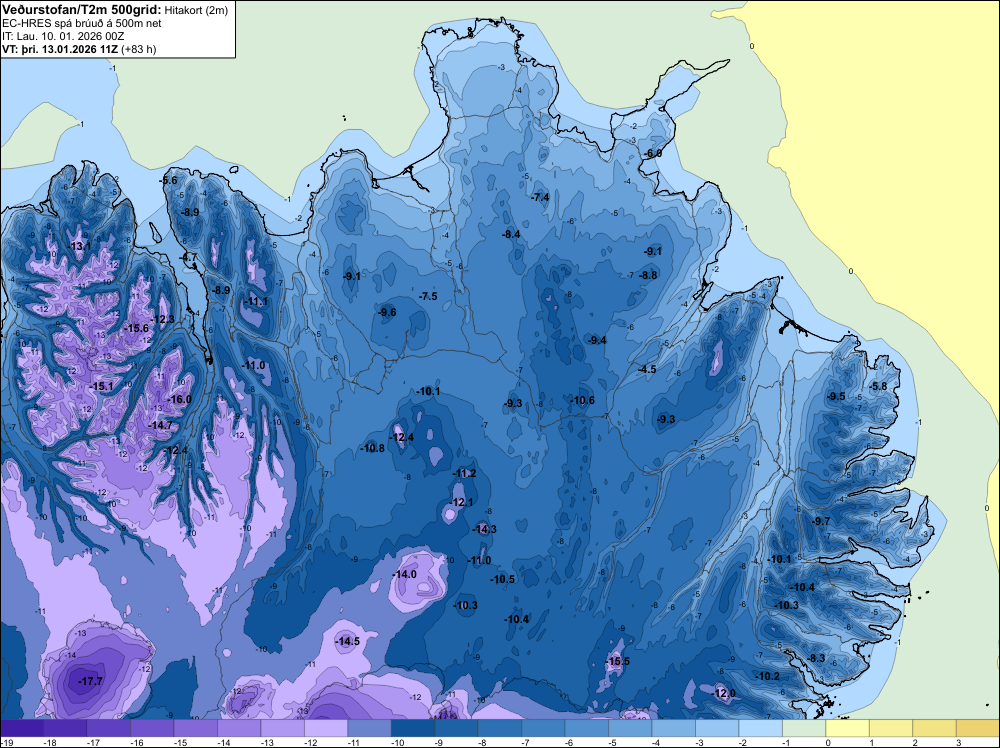Click legend swatch between -18 and -17
This screenshot has width=1000, height=748.
(65, 728)
